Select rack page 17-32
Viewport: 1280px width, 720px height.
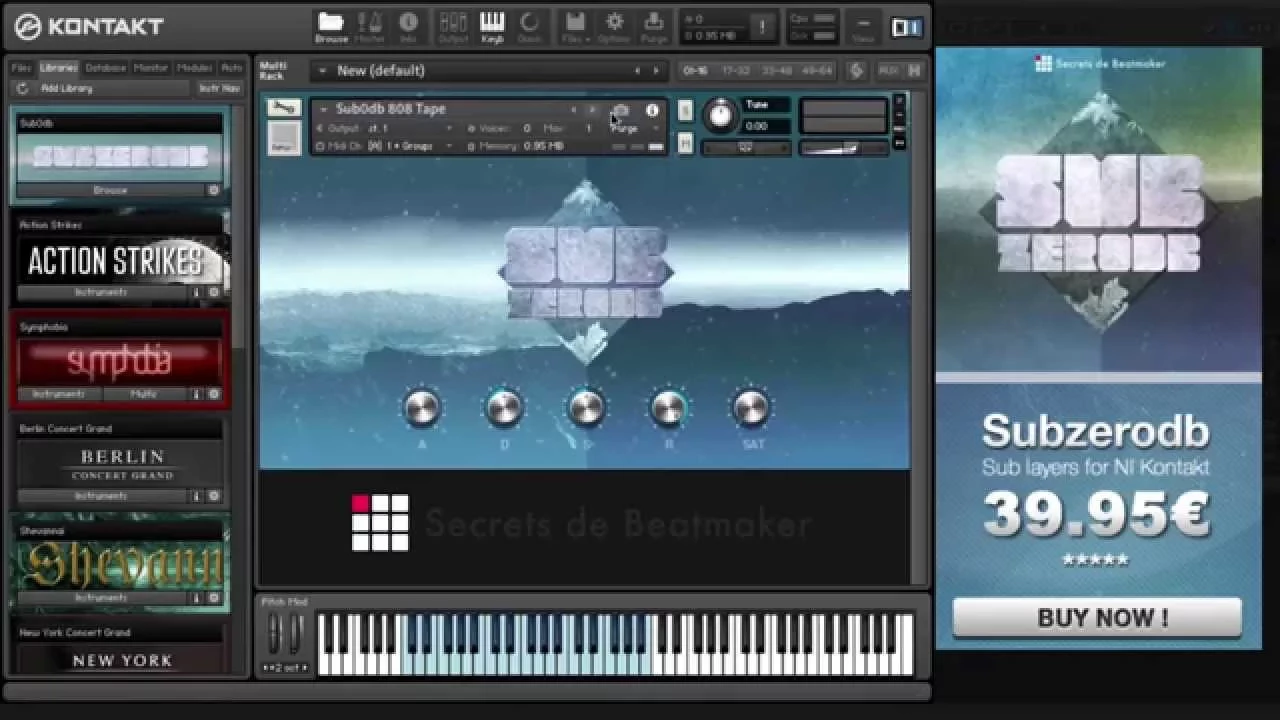pos(735,71)
